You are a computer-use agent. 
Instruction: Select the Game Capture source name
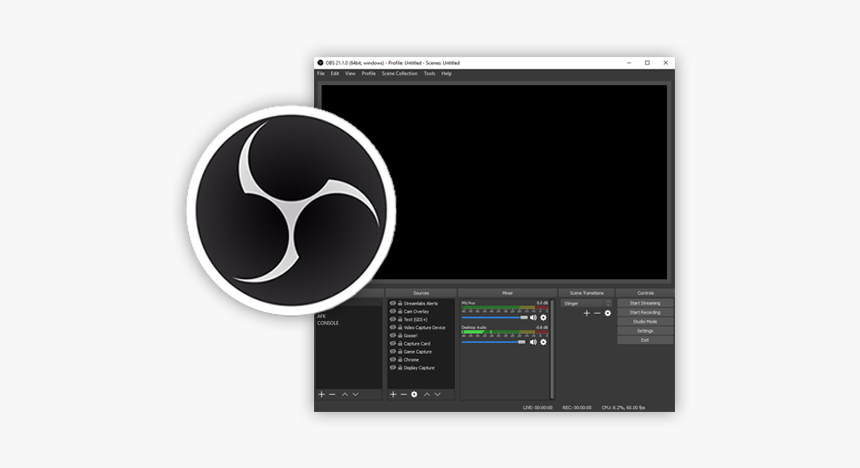tap(418, 352)
